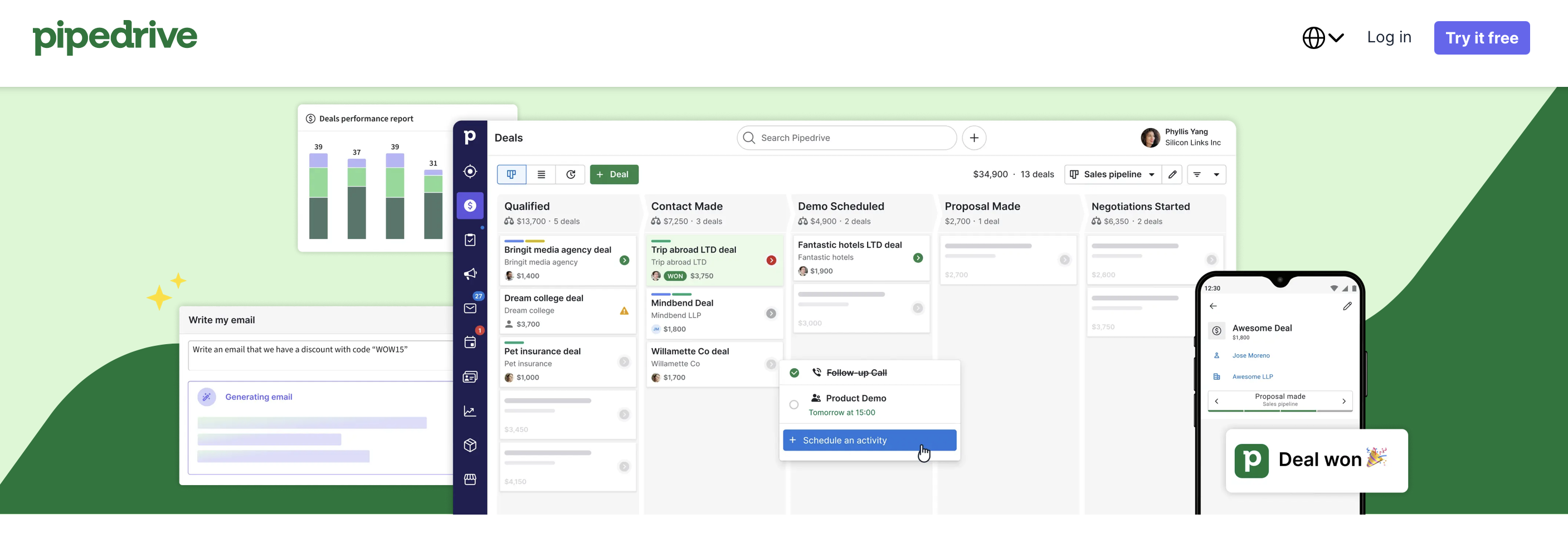Viewport: 1568px width, 548px height.
Task: Click warning icon on Dream college deal
Action: 624,311
